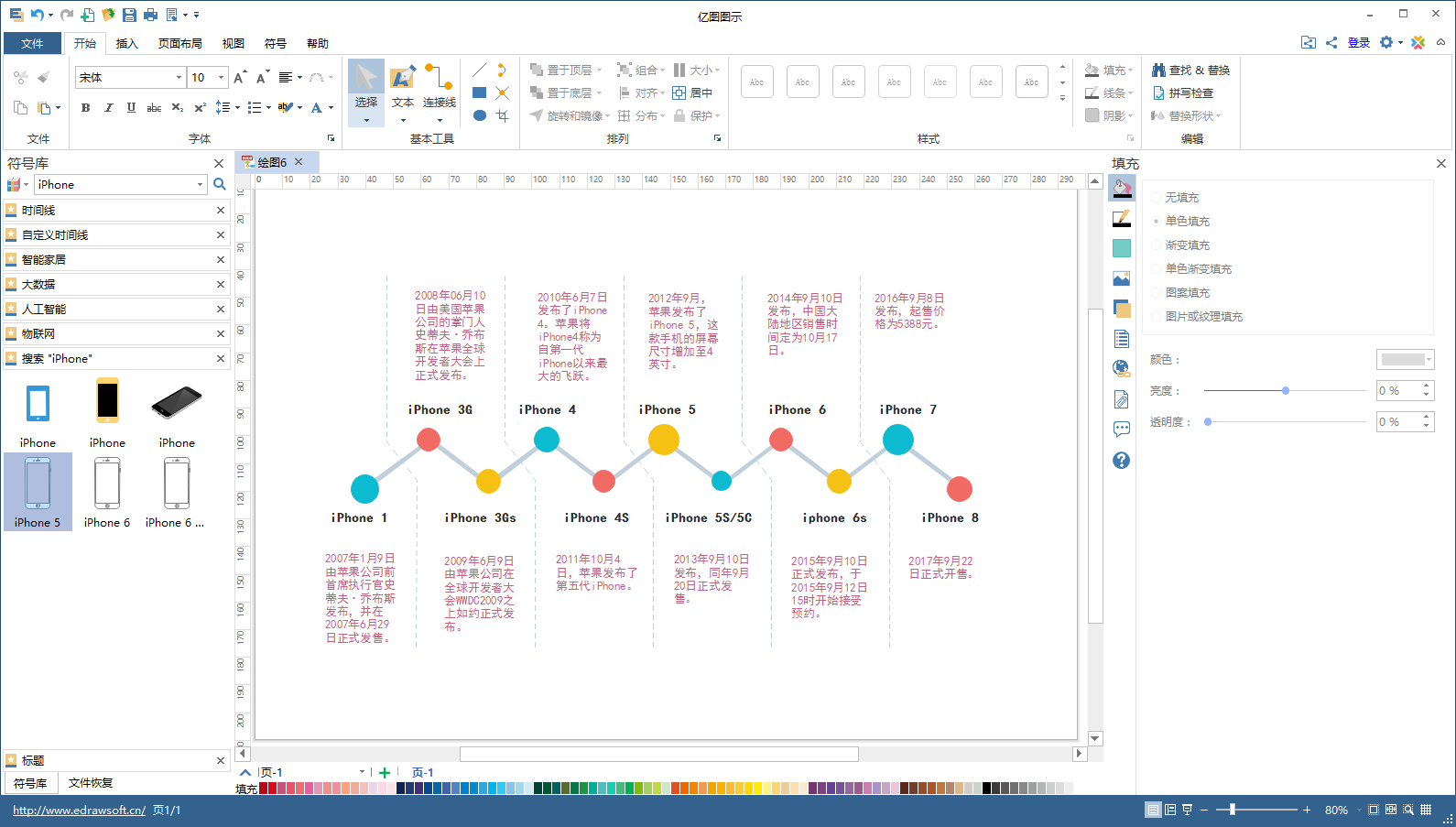Click the Login button
The height and width of the screenshot is (827, 1456).
pos(1358,43)
